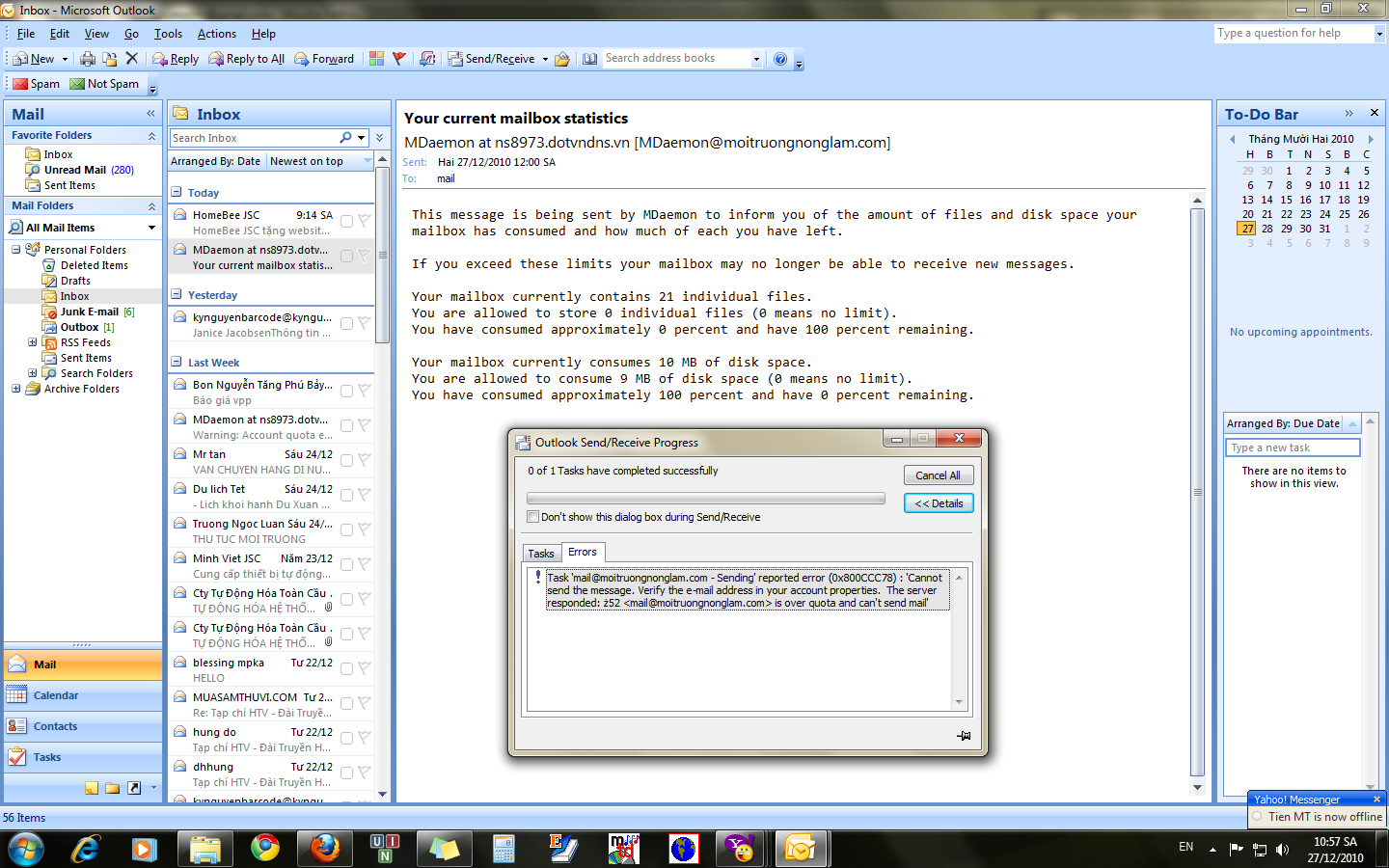Screen dimensions: 1389x868
Task: Pin the Send/Receive Progress dialog
Action: [x=964, y=736]
